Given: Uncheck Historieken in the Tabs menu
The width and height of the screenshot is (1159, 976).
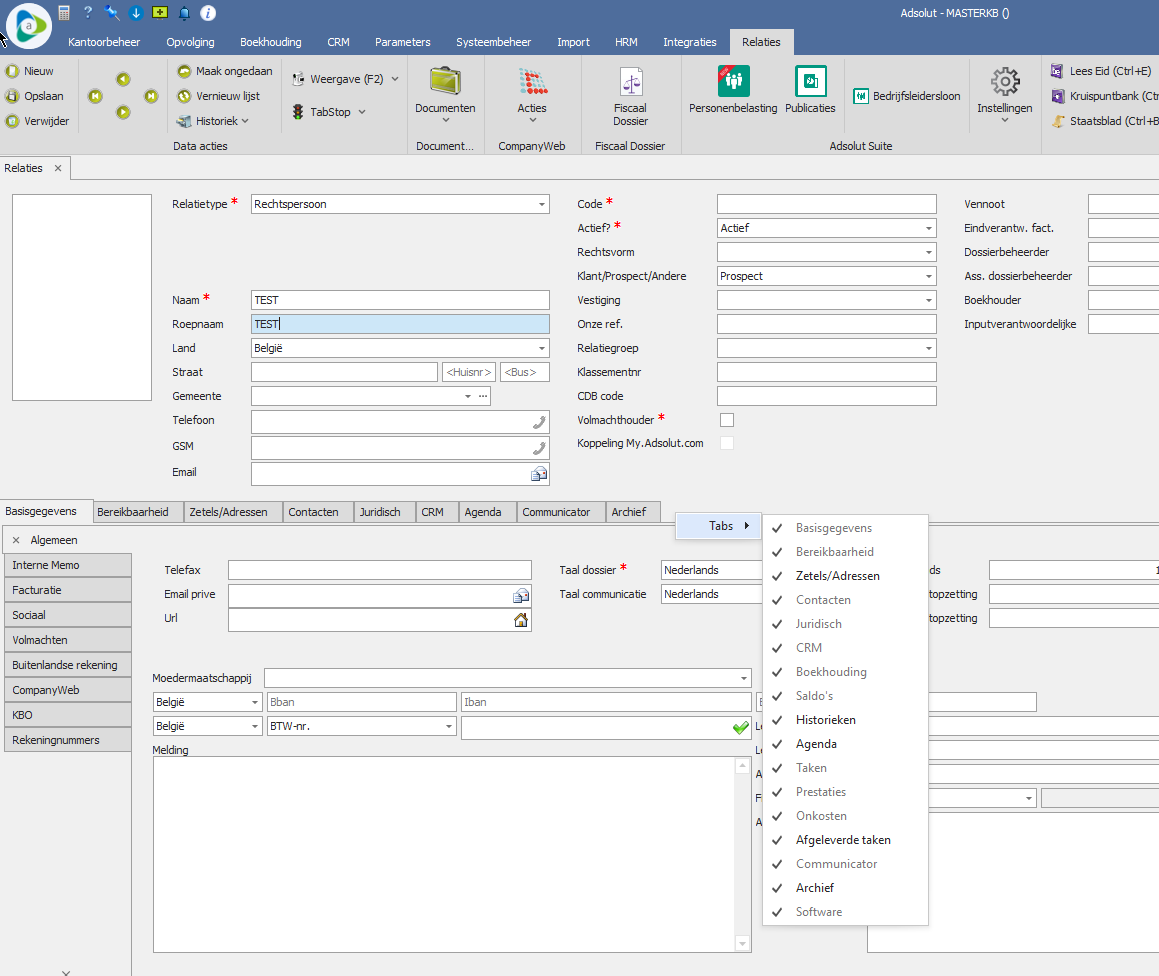Looking at the screenshot, I should click(825, 720).
